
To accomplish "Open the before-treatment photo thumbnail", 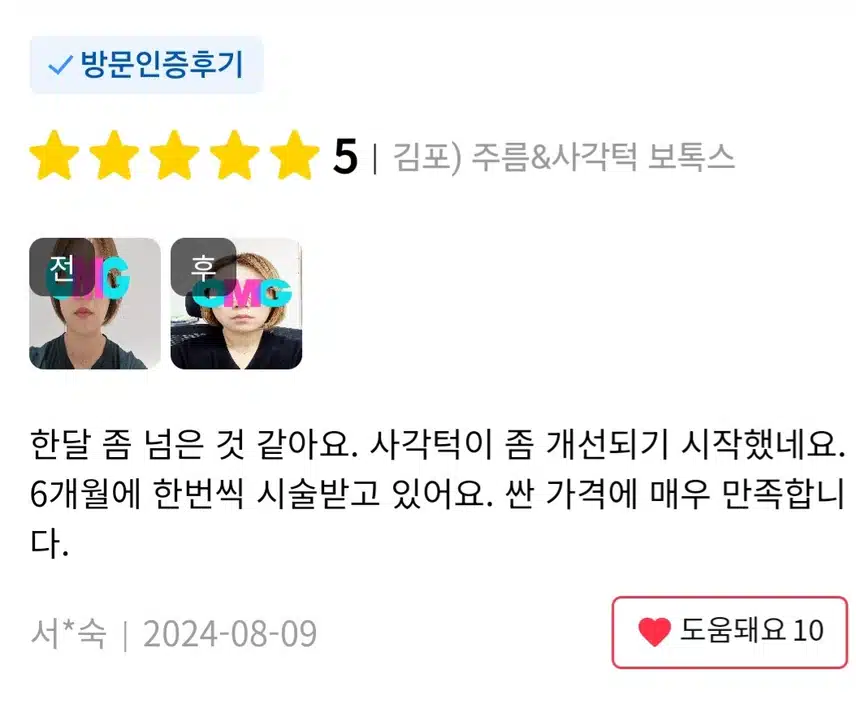I will point(95,303).
